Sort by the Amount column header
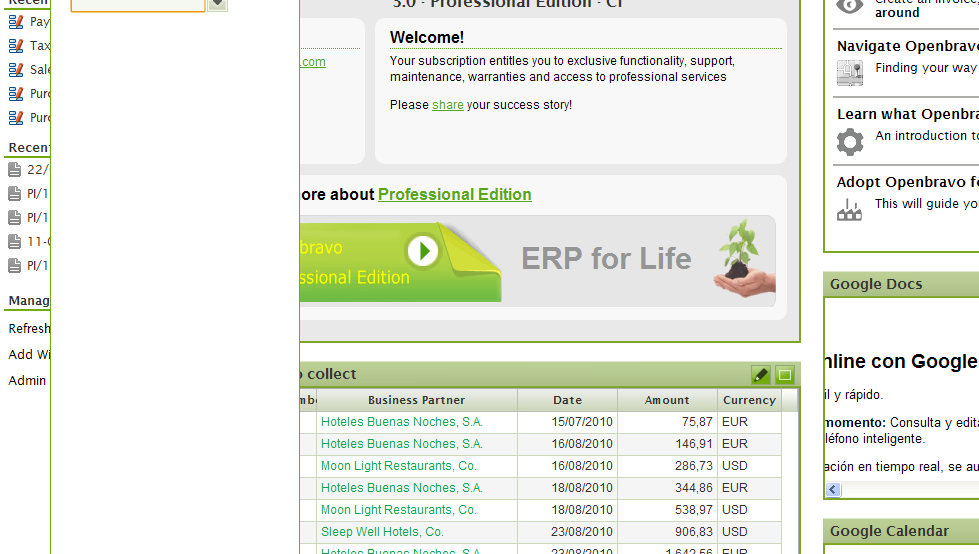The height and width of the screenshot is (554, 979). [667, 400]
